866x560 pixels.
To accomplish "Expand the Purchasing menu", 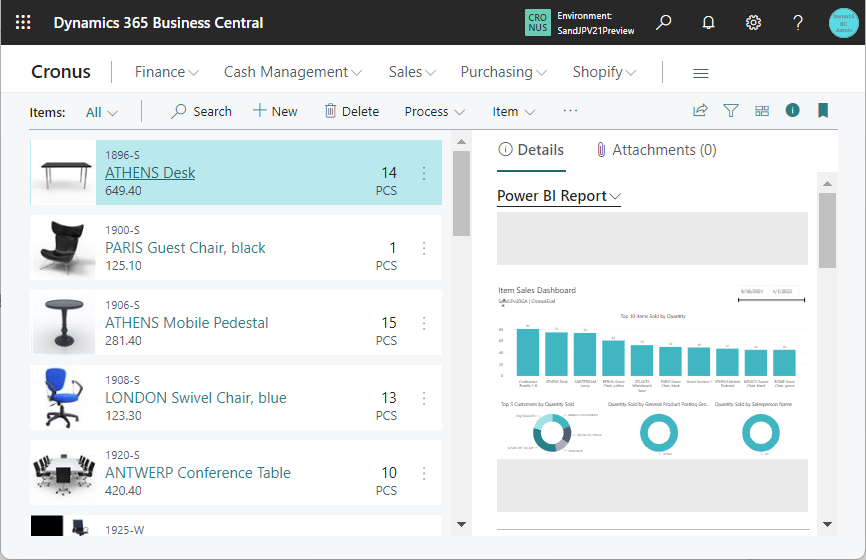I will pyautogui.click(x=504, y=72).
